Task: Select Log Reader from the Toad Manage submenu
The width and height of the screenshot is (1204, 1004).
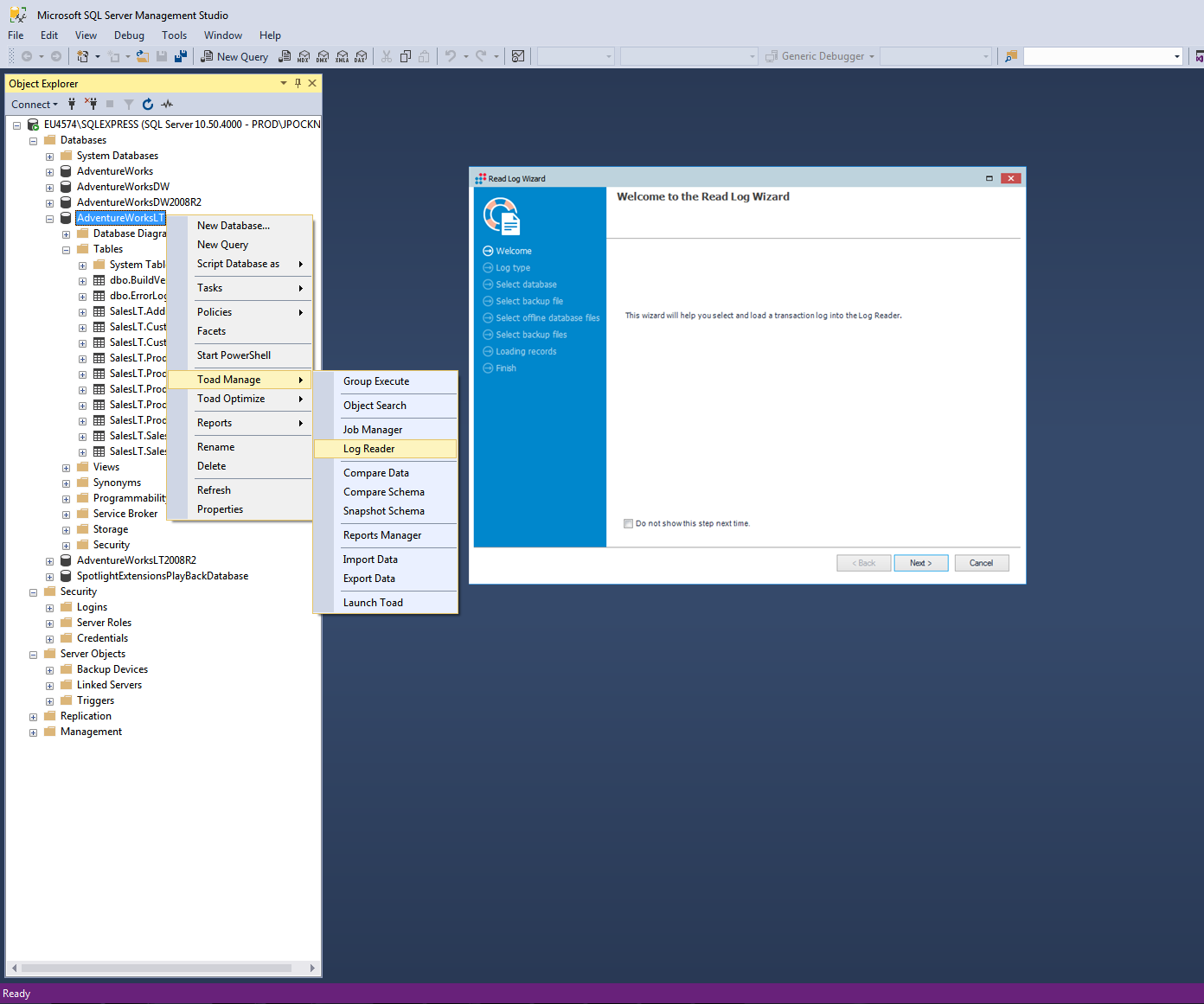Action: pyautogui.click(x=369, y=448)
